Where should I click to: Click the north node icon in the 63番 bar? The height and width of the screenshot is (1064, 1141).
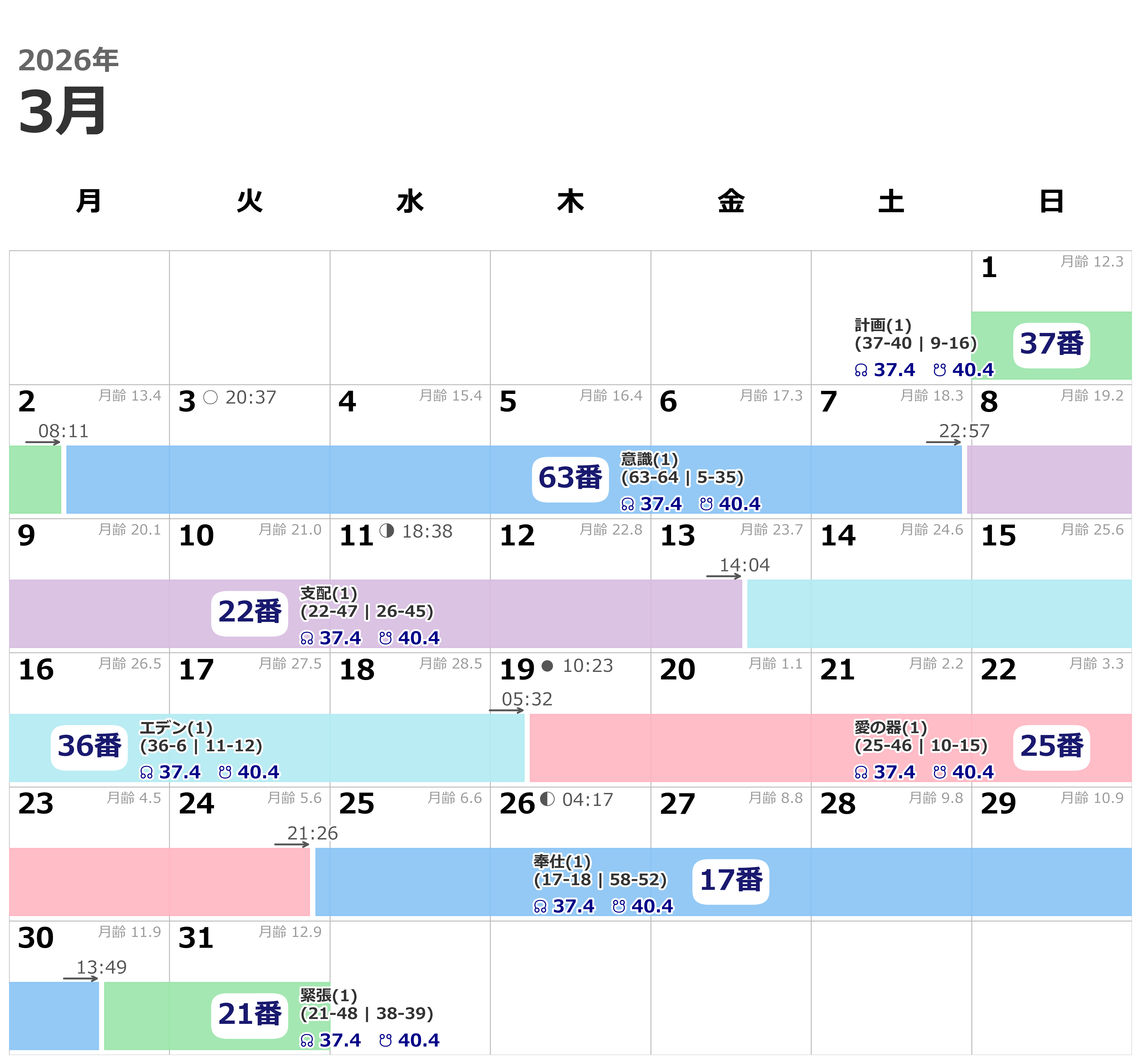tap(627, 504)
